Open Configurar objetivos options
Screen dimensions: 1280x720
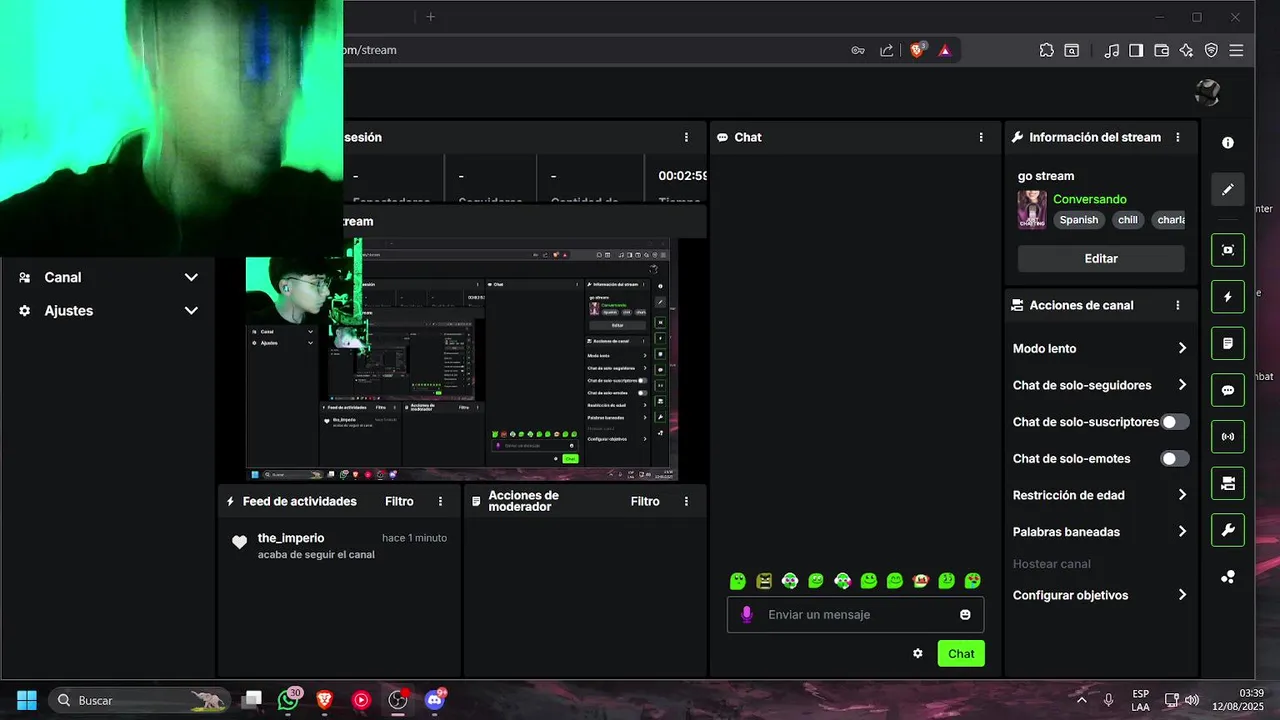(1100, 595)
